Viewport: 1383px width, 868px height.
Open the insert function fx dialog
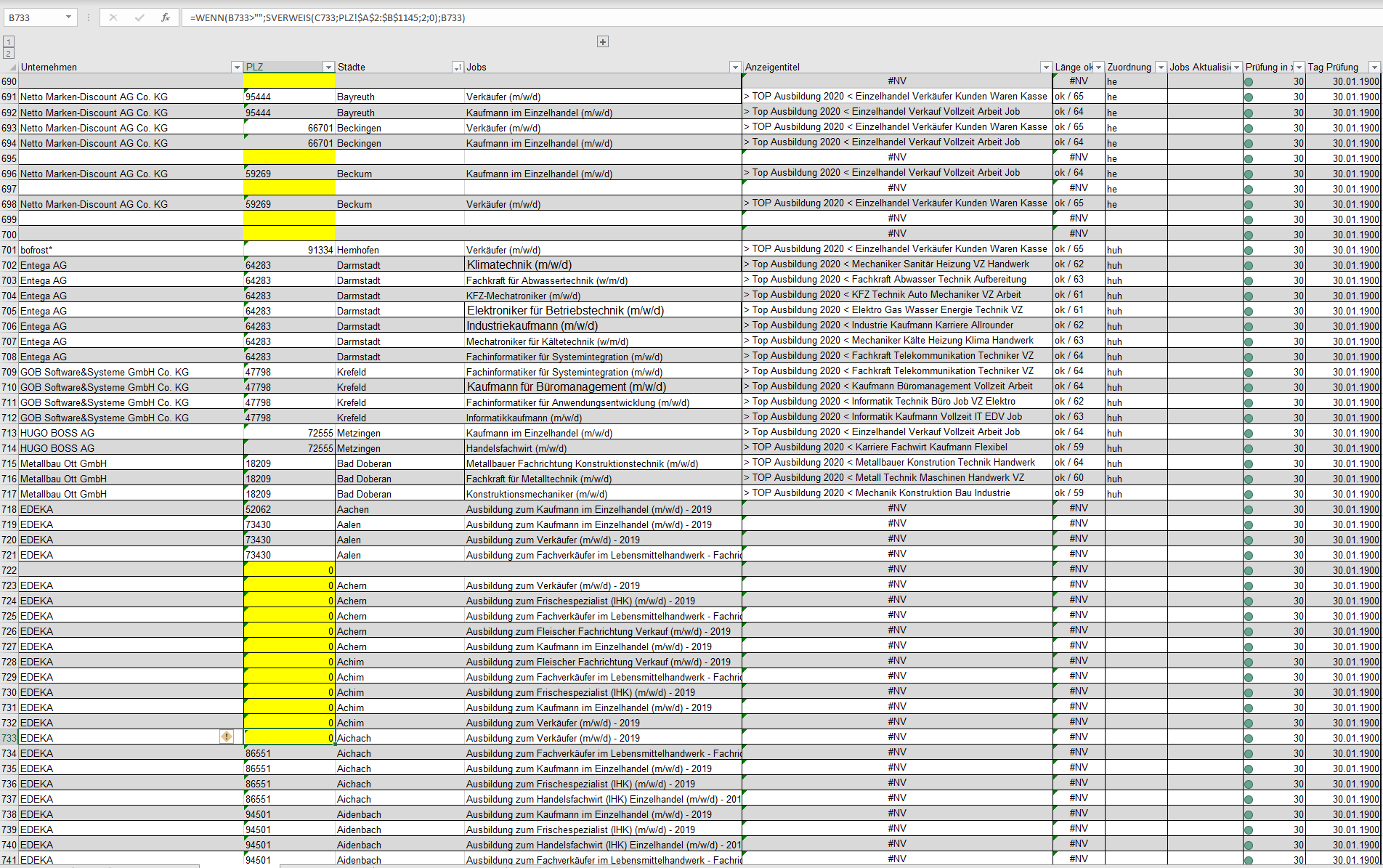(166, 17)
